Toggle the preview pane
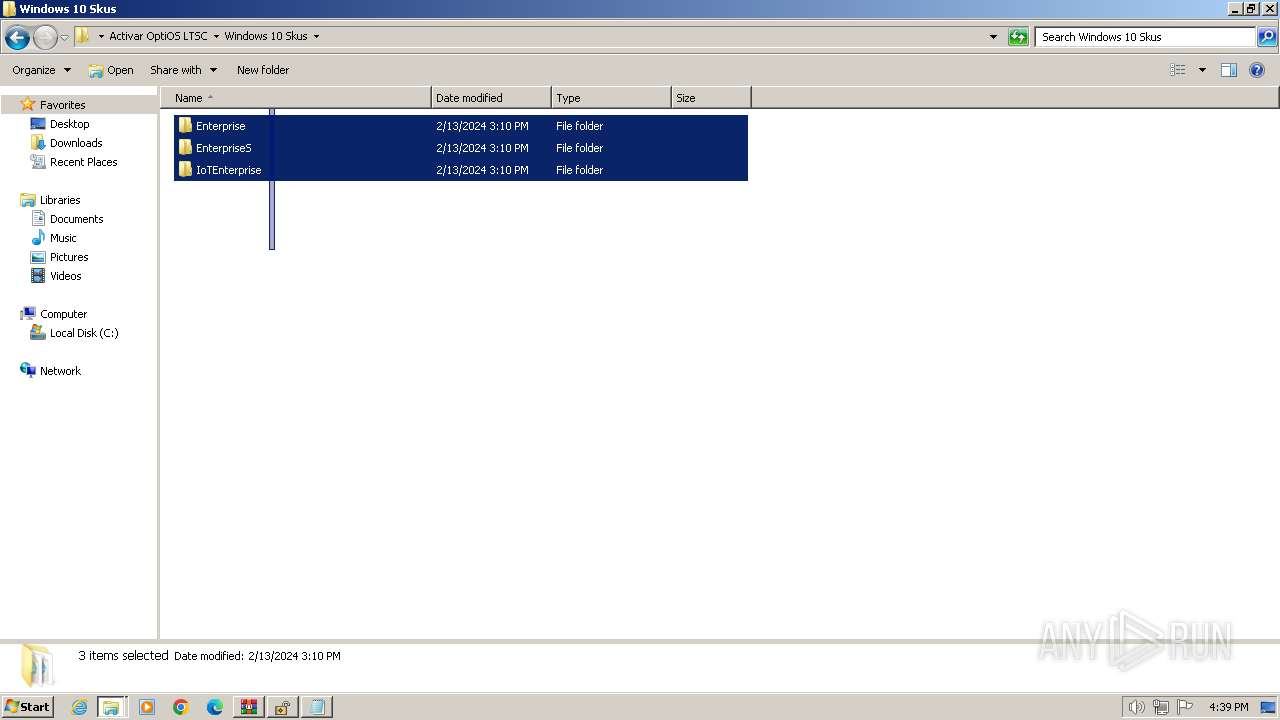1280x720 pixels. tap(1229, 70)
